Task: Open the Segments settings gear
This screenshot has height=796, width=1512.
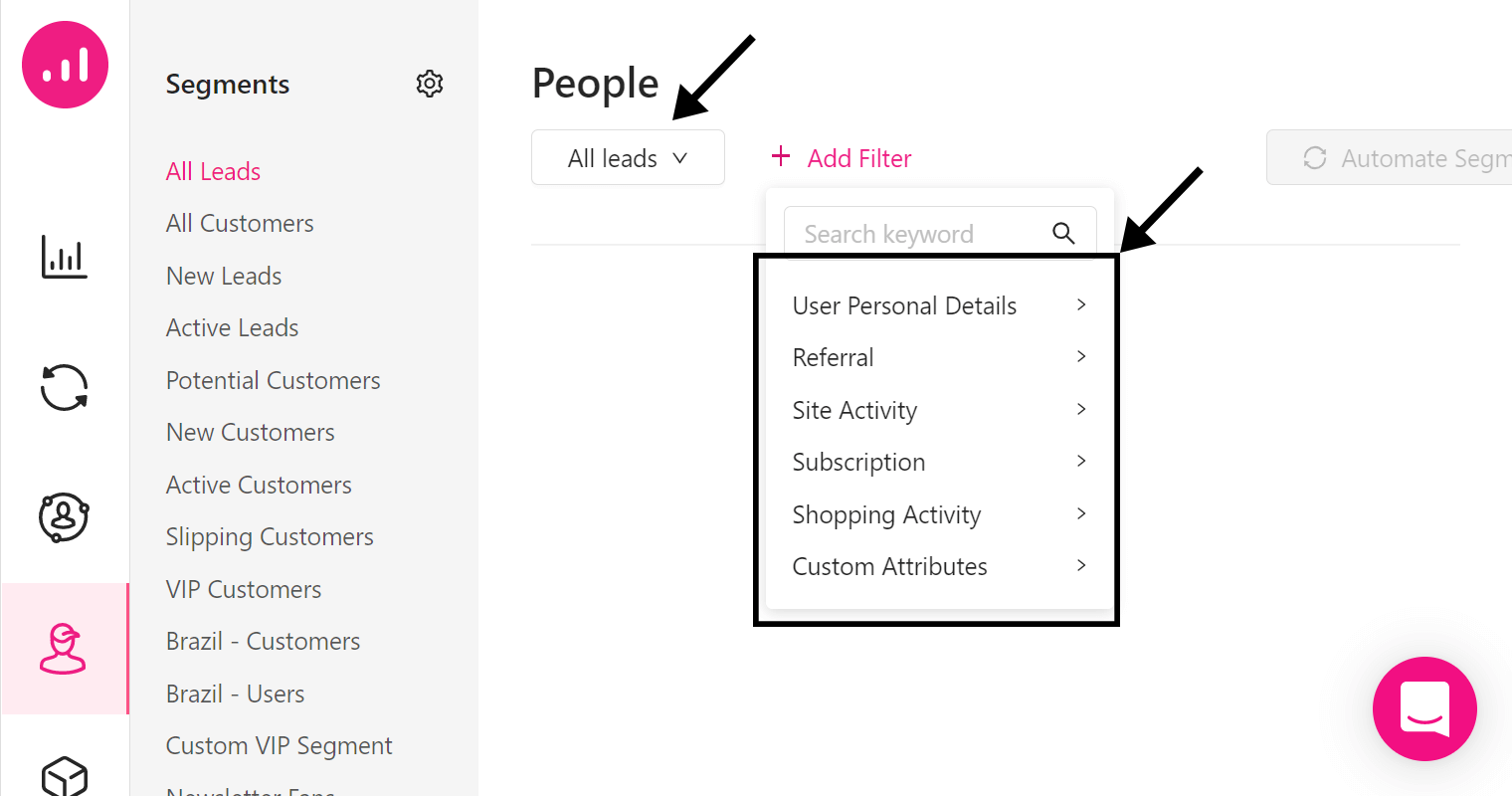Action: pyautogui.click(x=430, y=84)
